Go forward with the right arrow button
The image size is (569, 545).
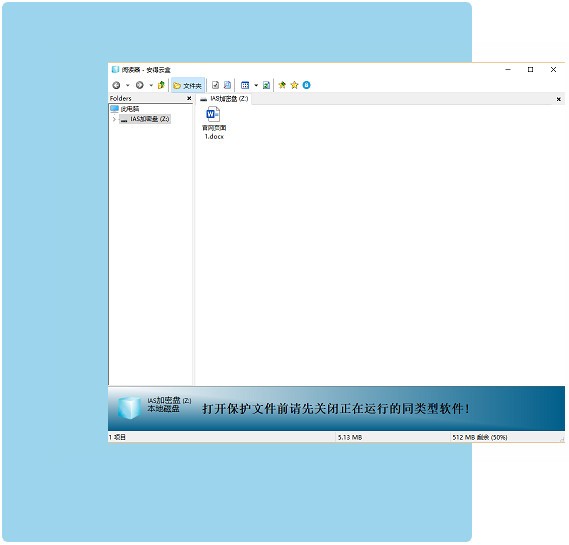[x=139, y=85]
